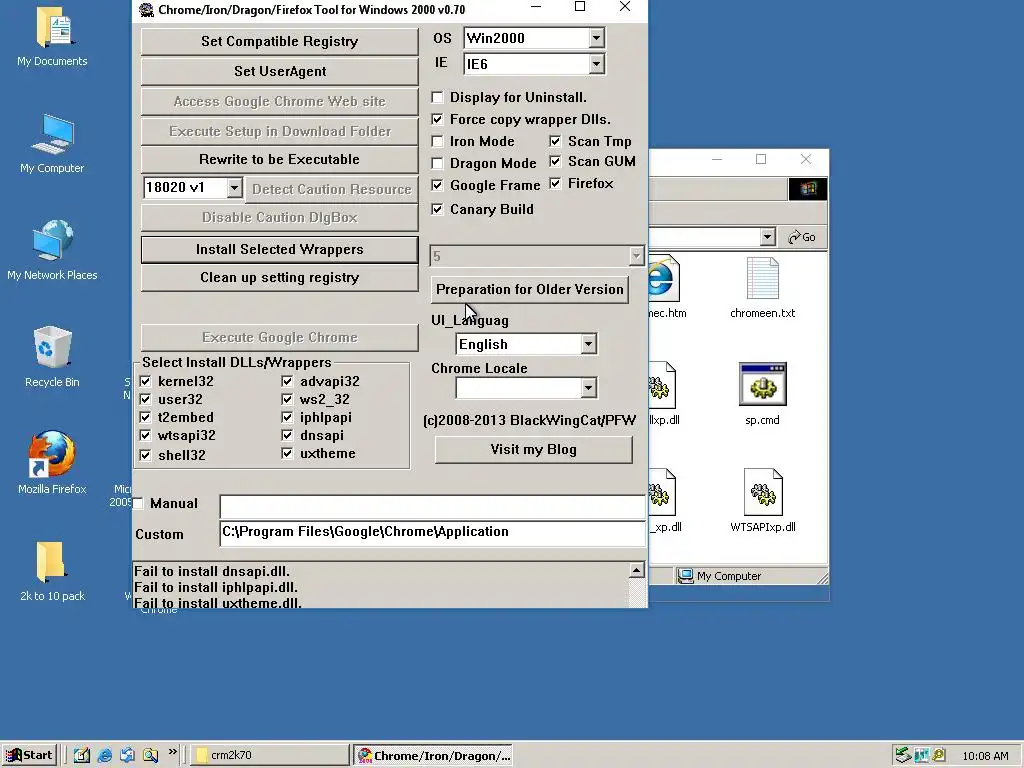The height and width of the screenshot is (768, 1024).
Task: Click the search quick launch icon
Action: [x=150, y=755]
